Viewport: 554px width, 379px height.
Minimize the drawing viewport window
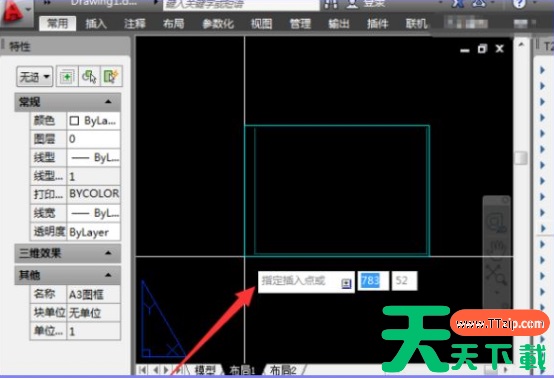[465, 50]
